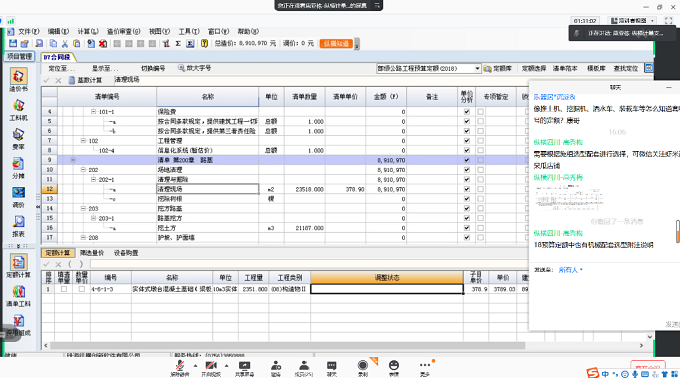Check the 数量单价 checkbox for quota 4-6-1-3

click(82, 289)
